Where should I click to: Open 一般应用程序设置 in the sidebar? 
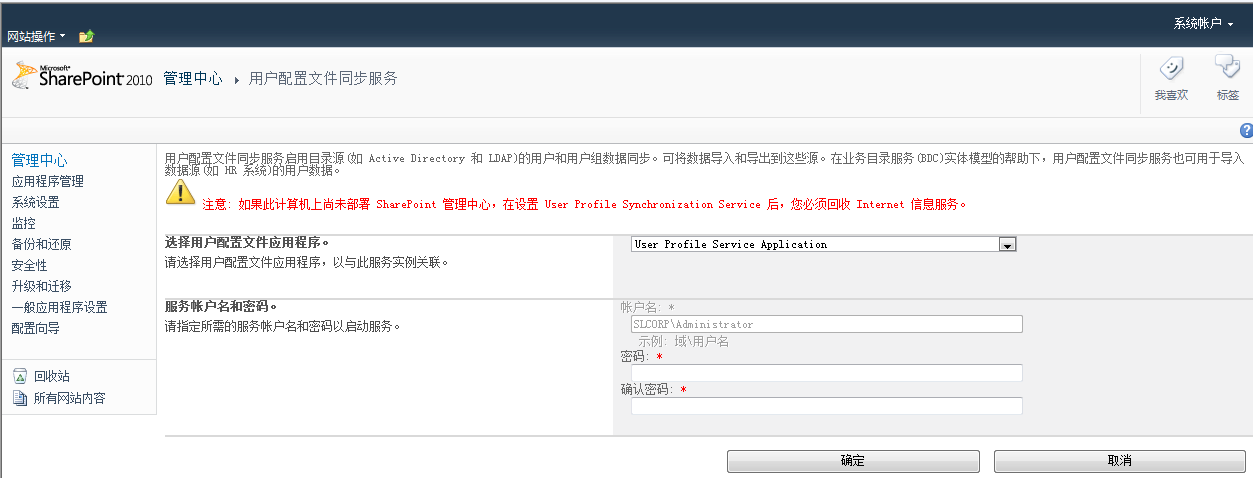point(59,307)
